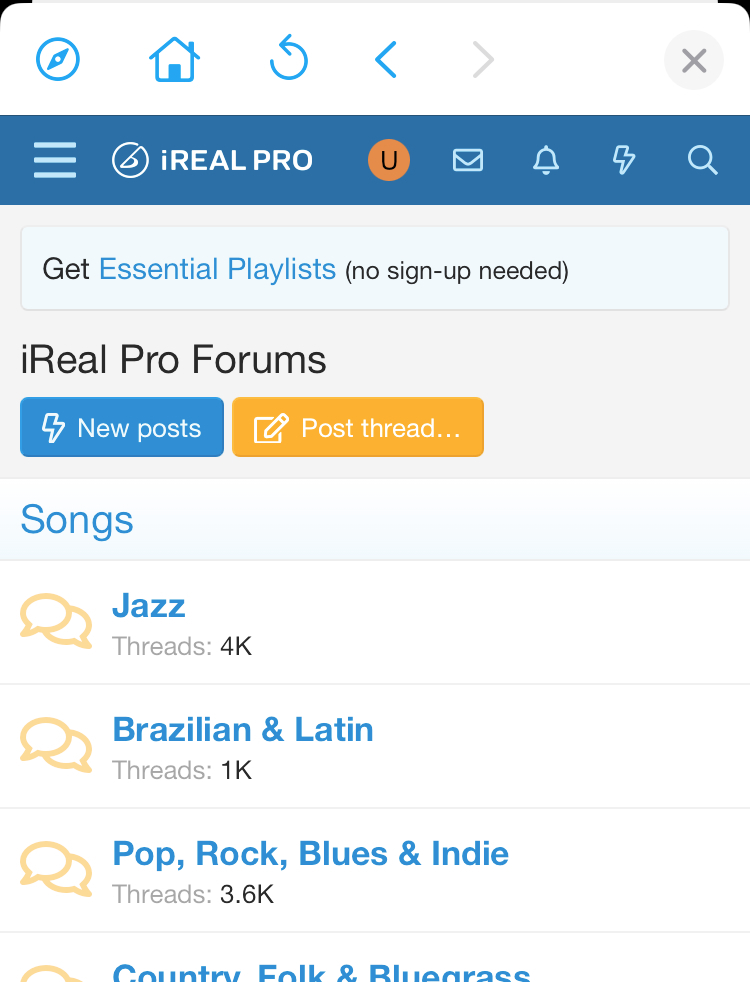Open the user avatar account menu
750x982 pixels.
389,160
